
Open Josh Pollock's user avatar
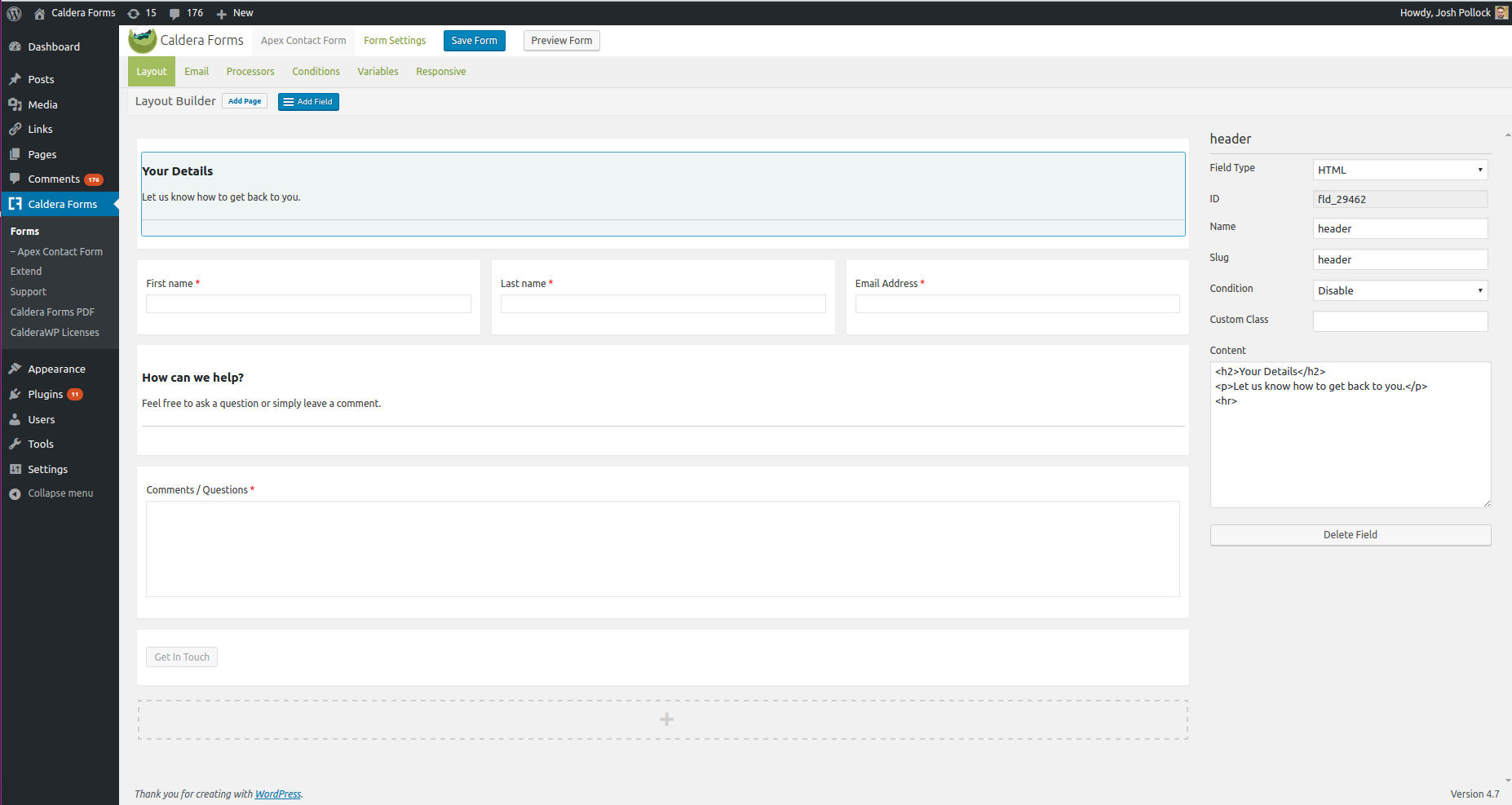(1501, 13)
